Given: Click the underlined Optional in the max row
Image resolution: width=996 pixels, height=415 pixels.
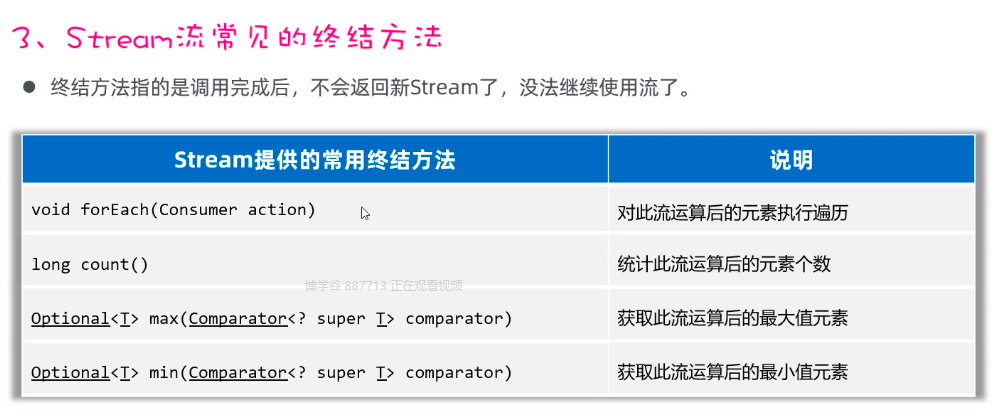Looking at the screenshot, I should [x=69, y=319].
